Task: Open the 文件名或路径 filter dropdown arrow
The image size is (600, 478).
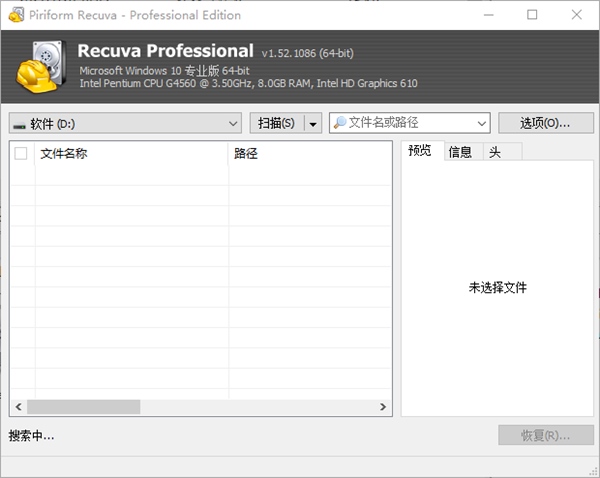Action: (481, 123)
